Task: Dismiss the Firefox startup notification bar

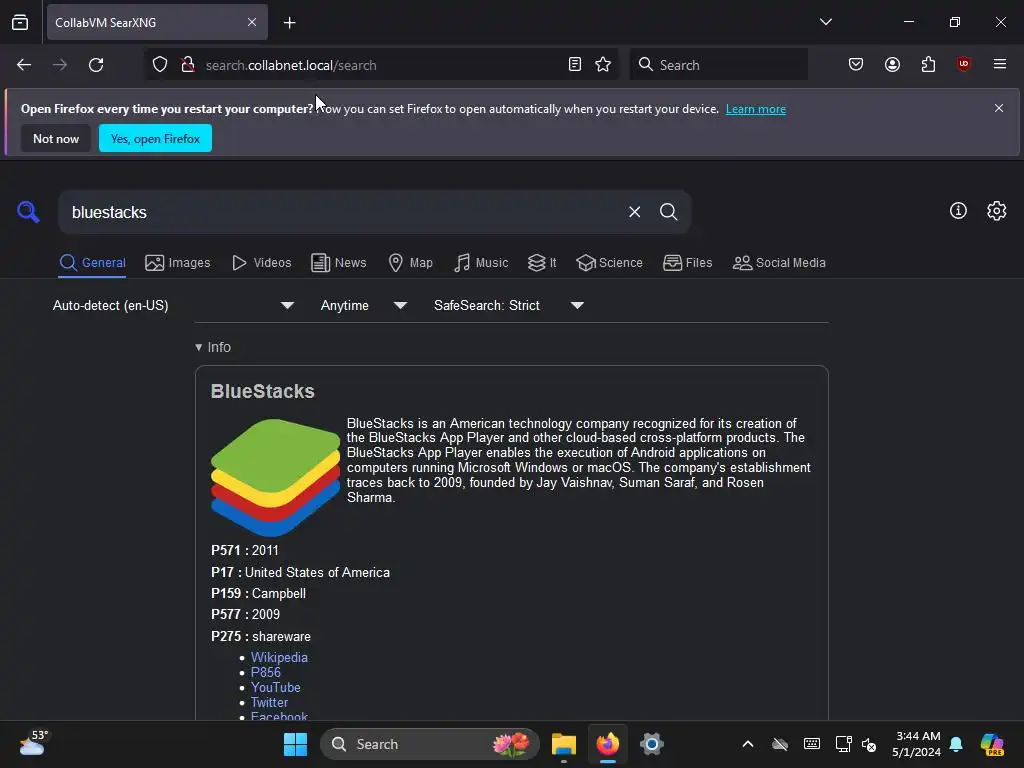Action: click(999, 108)
